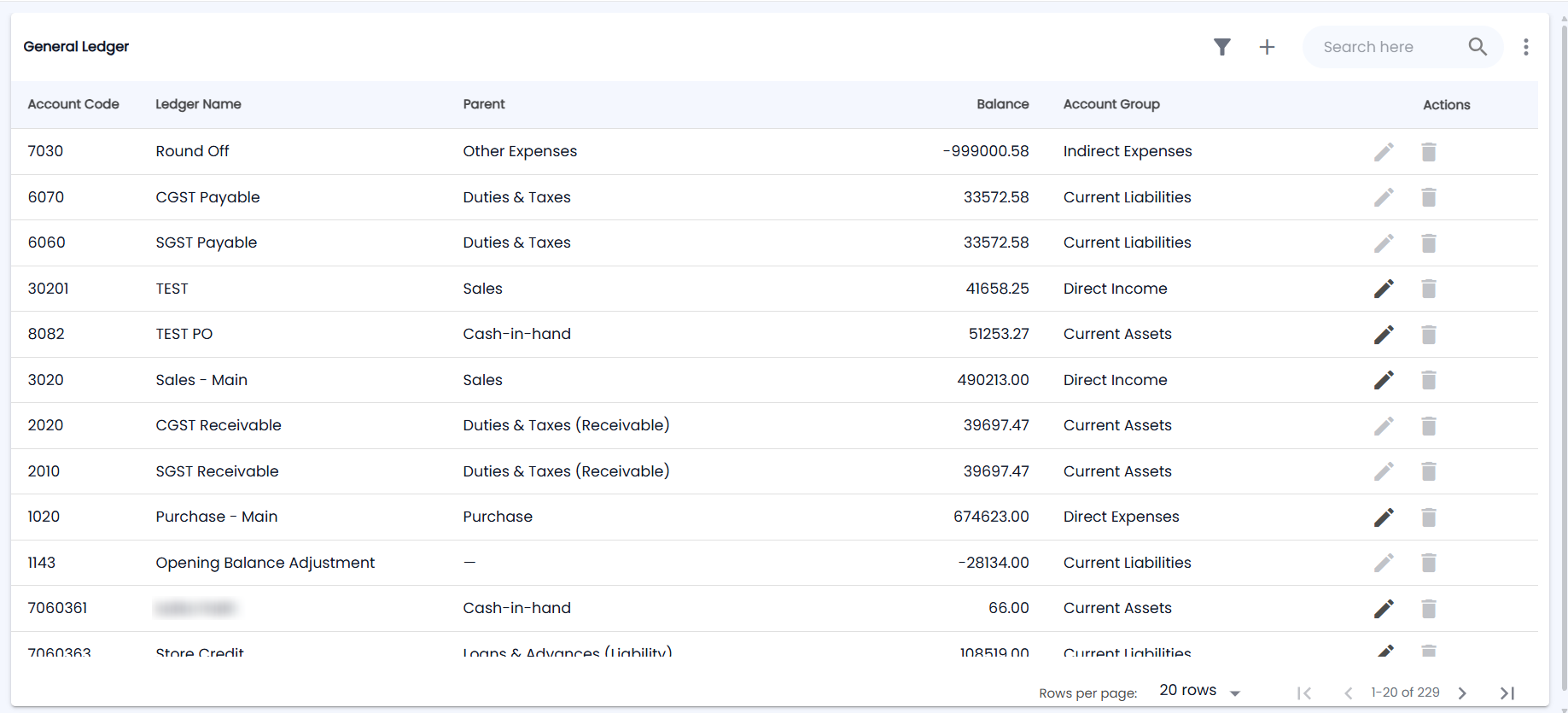Image resolution: width=1568 pixels, height=713 pixels.
Task: Open the three-dot more options menu
Action: 1525,47
